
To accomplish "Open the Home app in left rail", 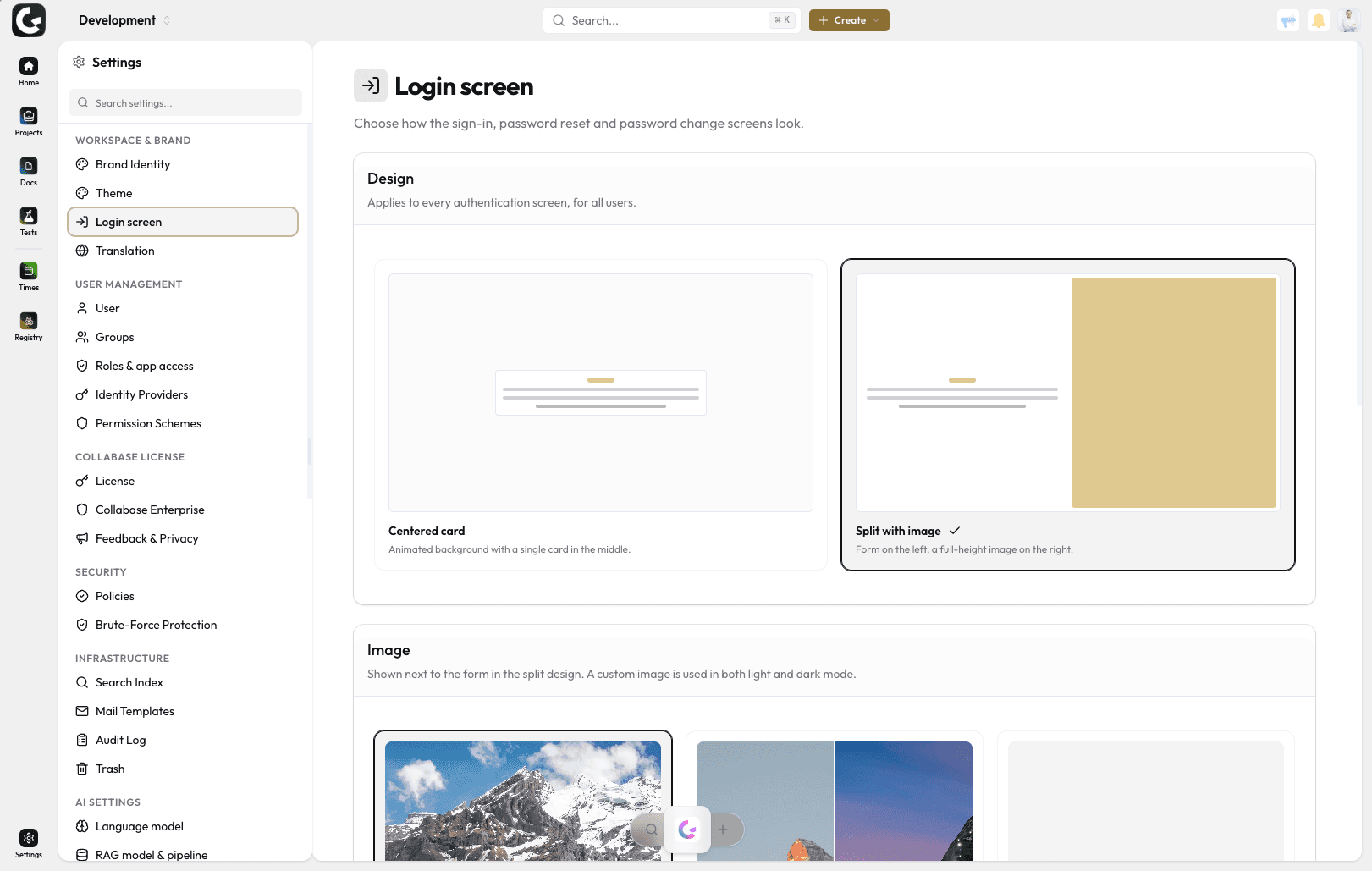I will [29, 71].
